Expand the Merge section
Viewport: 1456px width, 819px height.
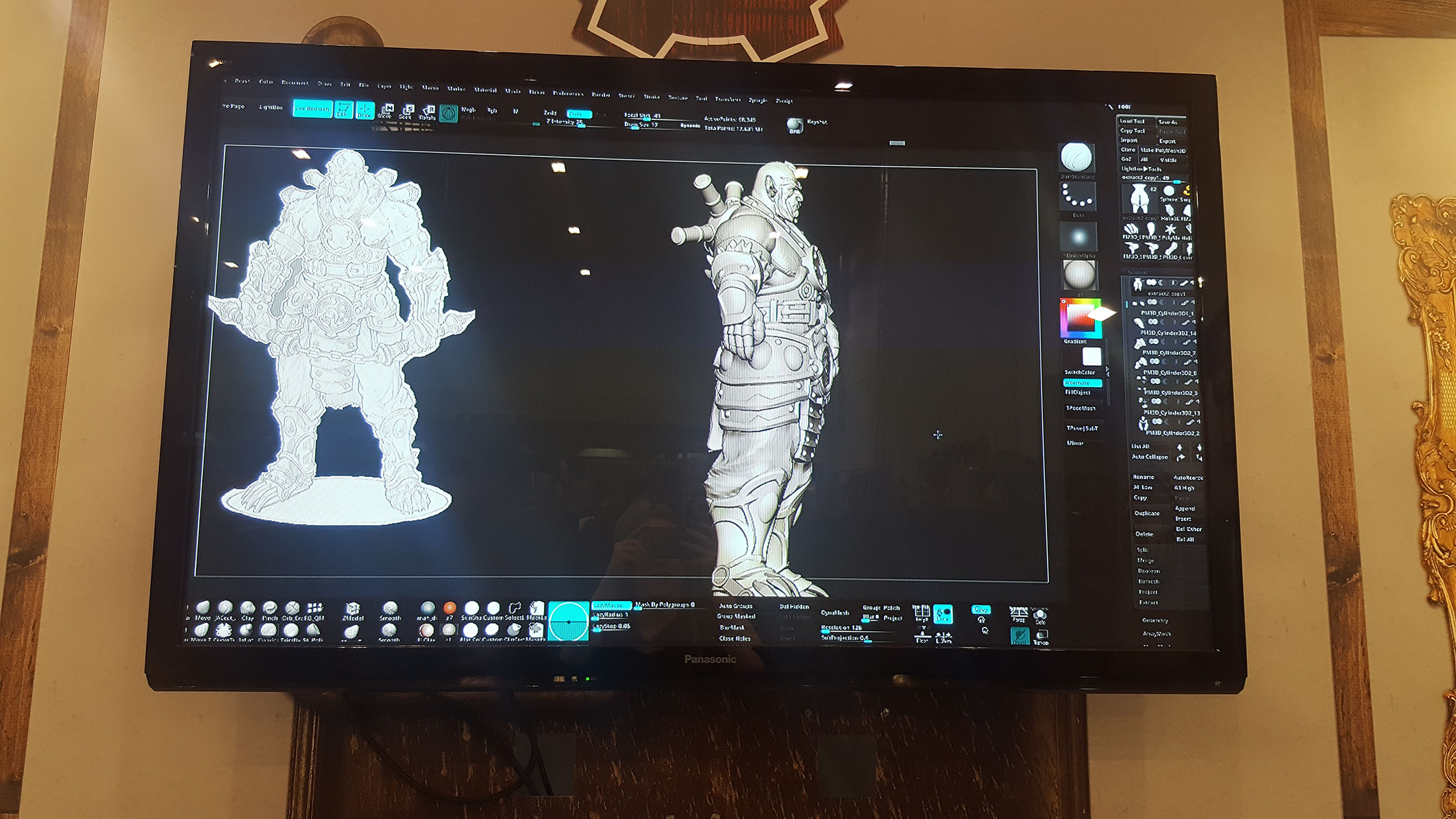(1145, 560)
